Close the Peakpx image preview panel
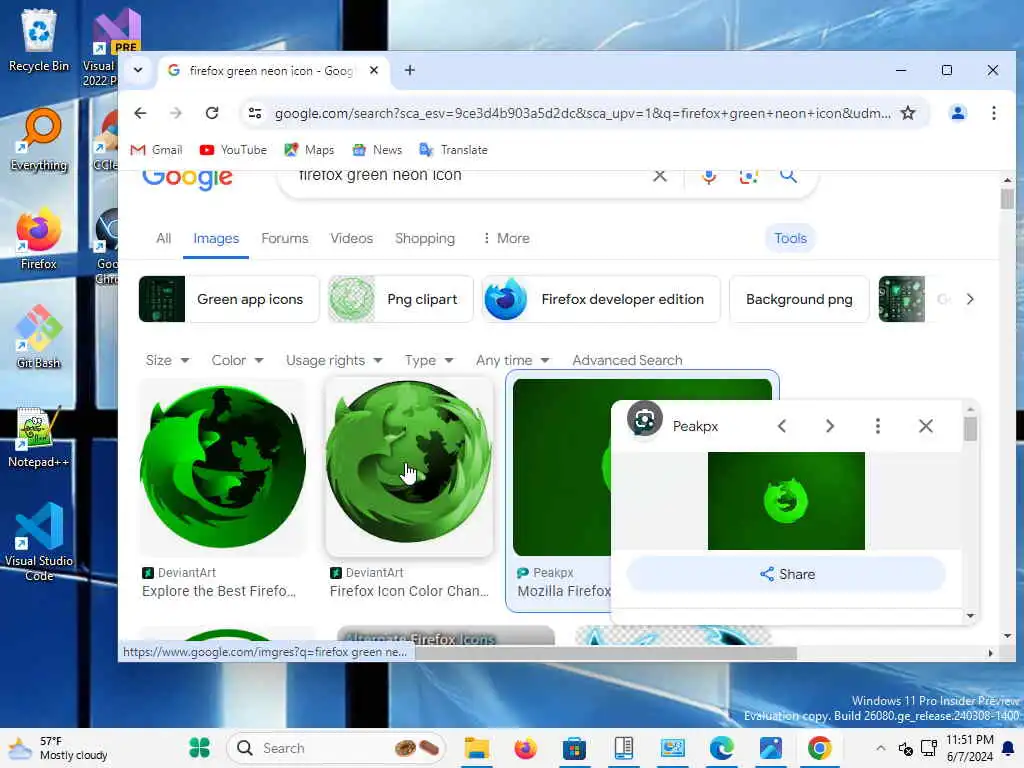This screenshot has height=768, width=1024. click(x=925, y=426)
